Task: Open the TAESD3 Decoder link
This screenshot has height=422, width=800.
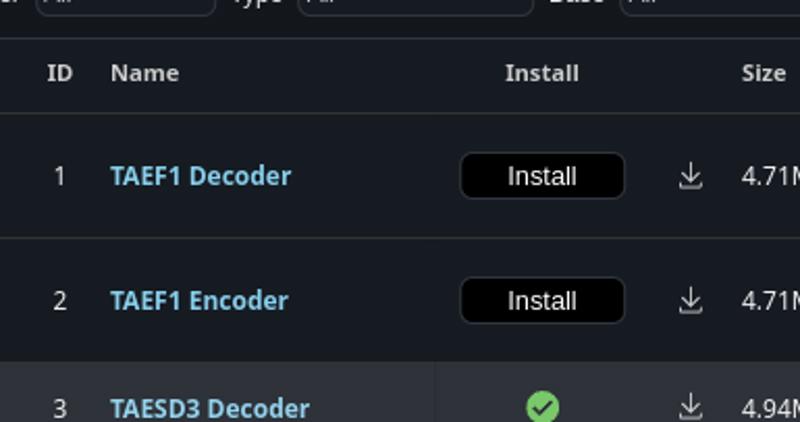Action: click(x=210, y=409)
